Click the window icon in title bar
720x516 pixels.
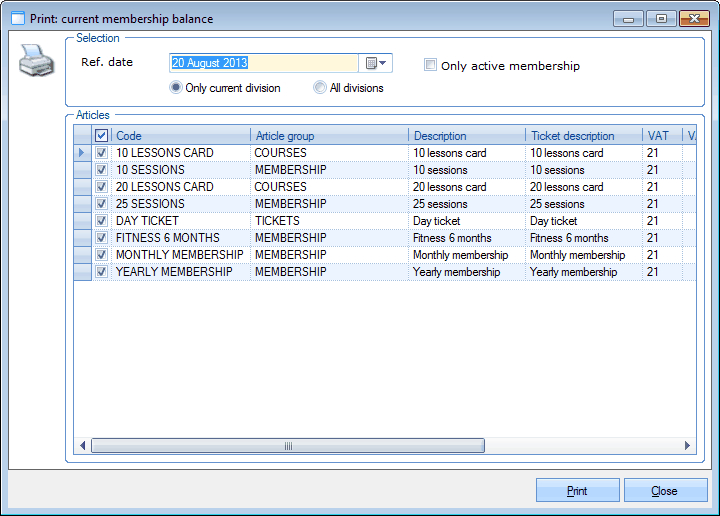[17, 18]
